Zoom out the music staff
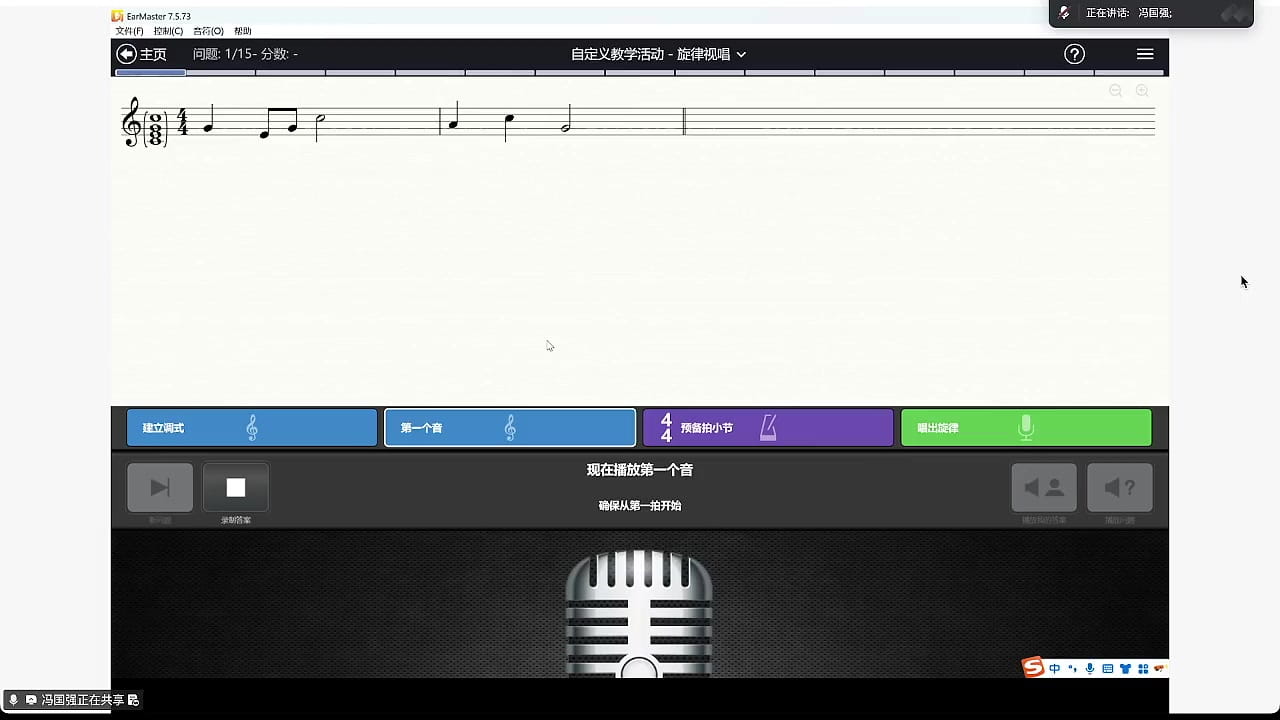The height and width of the screenshot is (720, 1280). [1116, 91]
